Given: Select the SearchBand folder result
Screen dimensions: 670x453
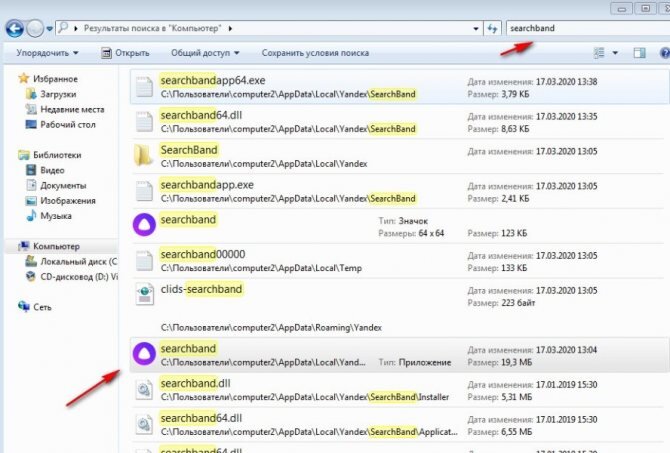Looking at the screenshot, I should click(x=400, y=156).
